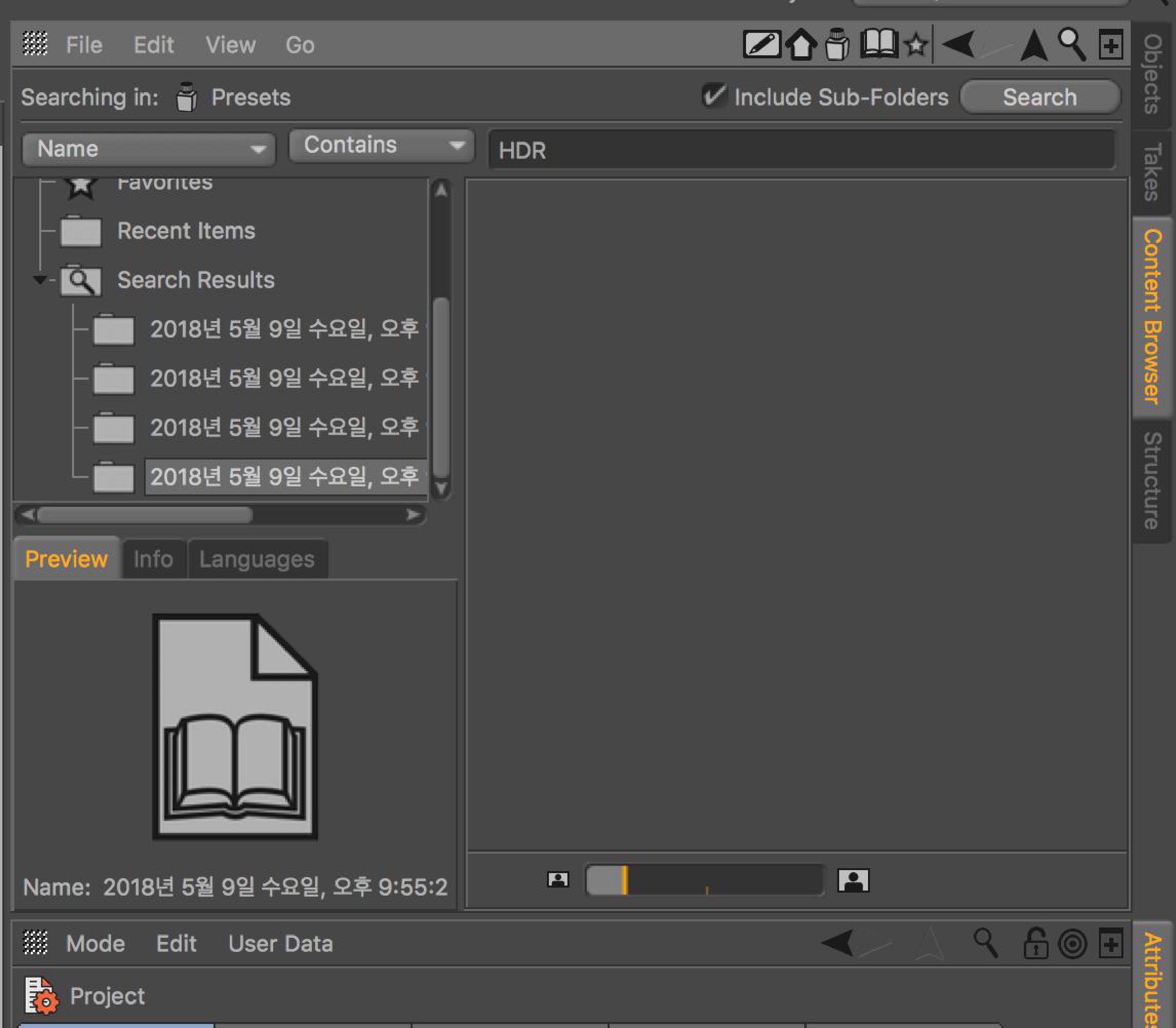Switch to the Objects side tab
This screenshot has height=1028, width=1176.
click(1153, 74)
